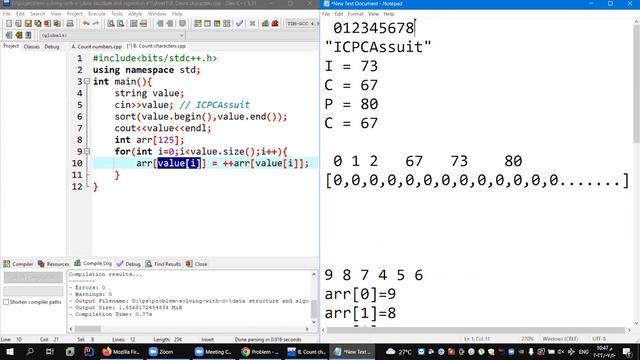Collapse the main() fold marker on line 3
The height and width of the screenshot is (360, 640).
point(87,82)
